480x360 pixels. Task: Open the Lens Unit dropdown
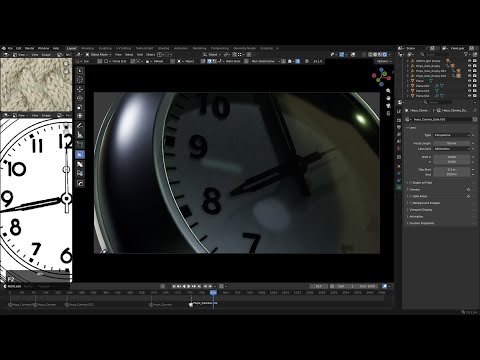pyautogui.click(x=452, y=149)
